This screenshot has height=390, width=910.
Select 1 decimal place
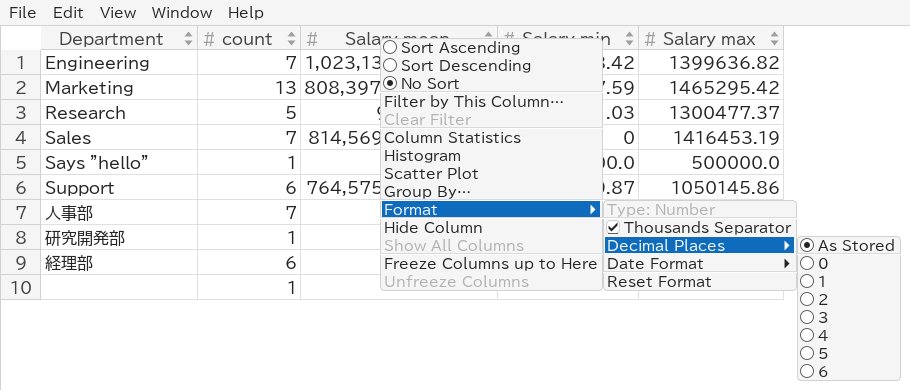coord(849,281)
